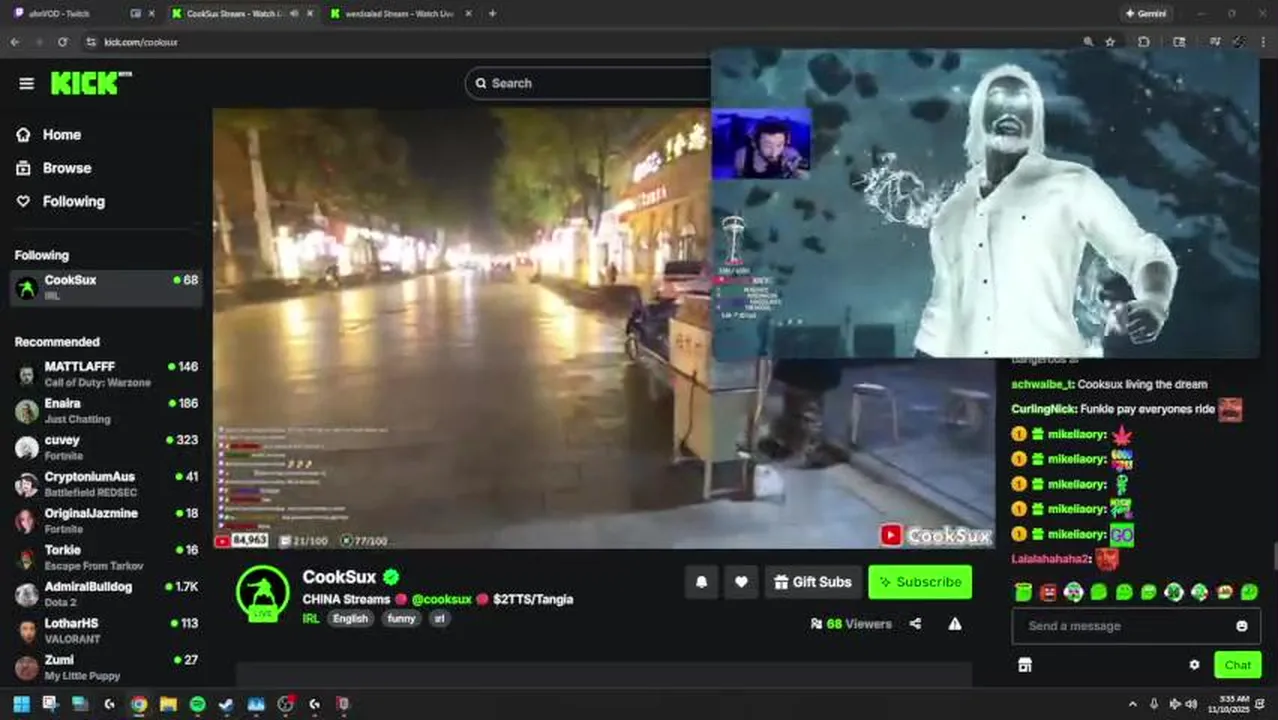Click the English tag

point(350,618)
